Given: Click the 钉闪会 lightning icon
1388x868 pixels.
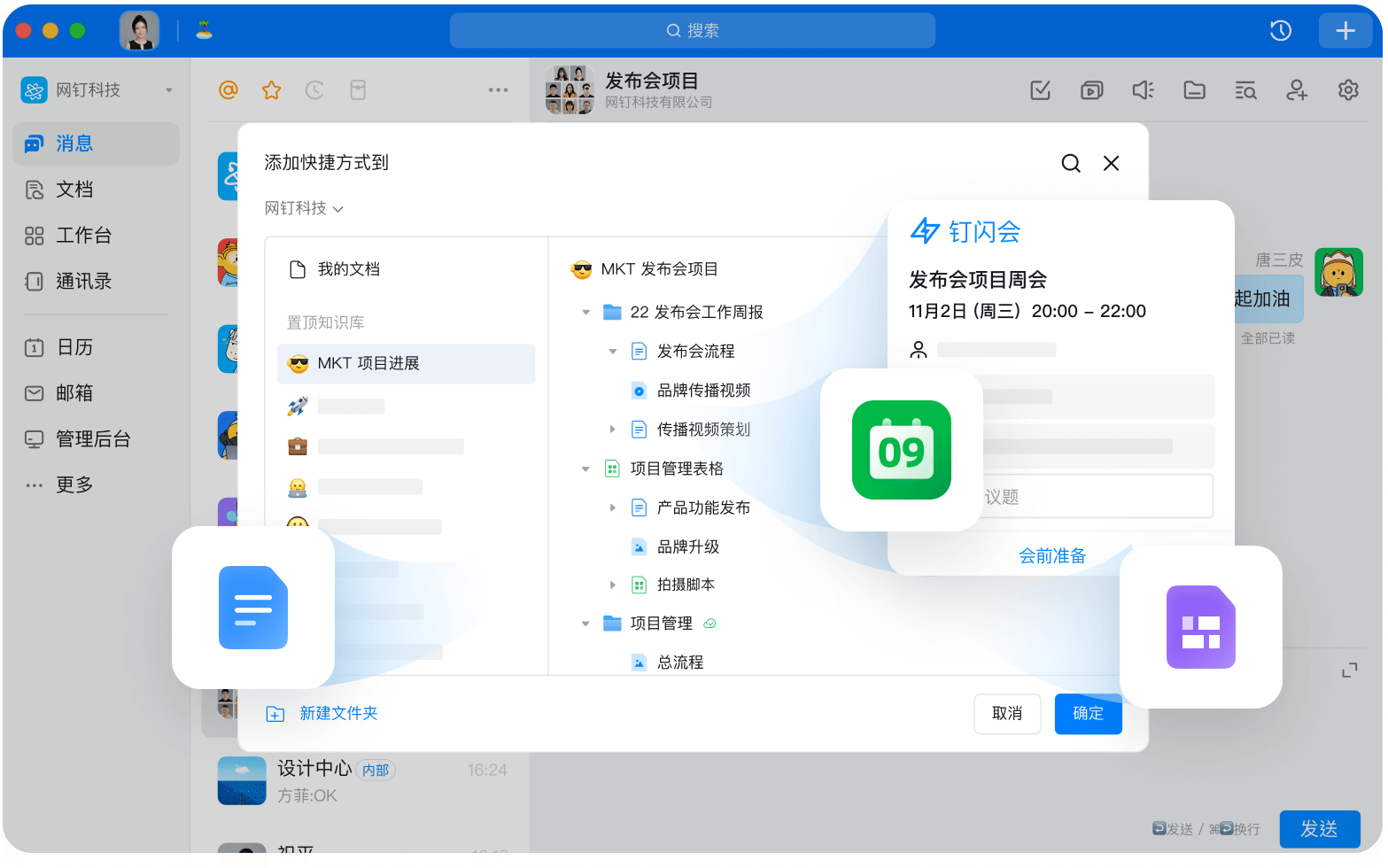Looking at the screenshot, I should pyautogui.click(x=925, y=231).
